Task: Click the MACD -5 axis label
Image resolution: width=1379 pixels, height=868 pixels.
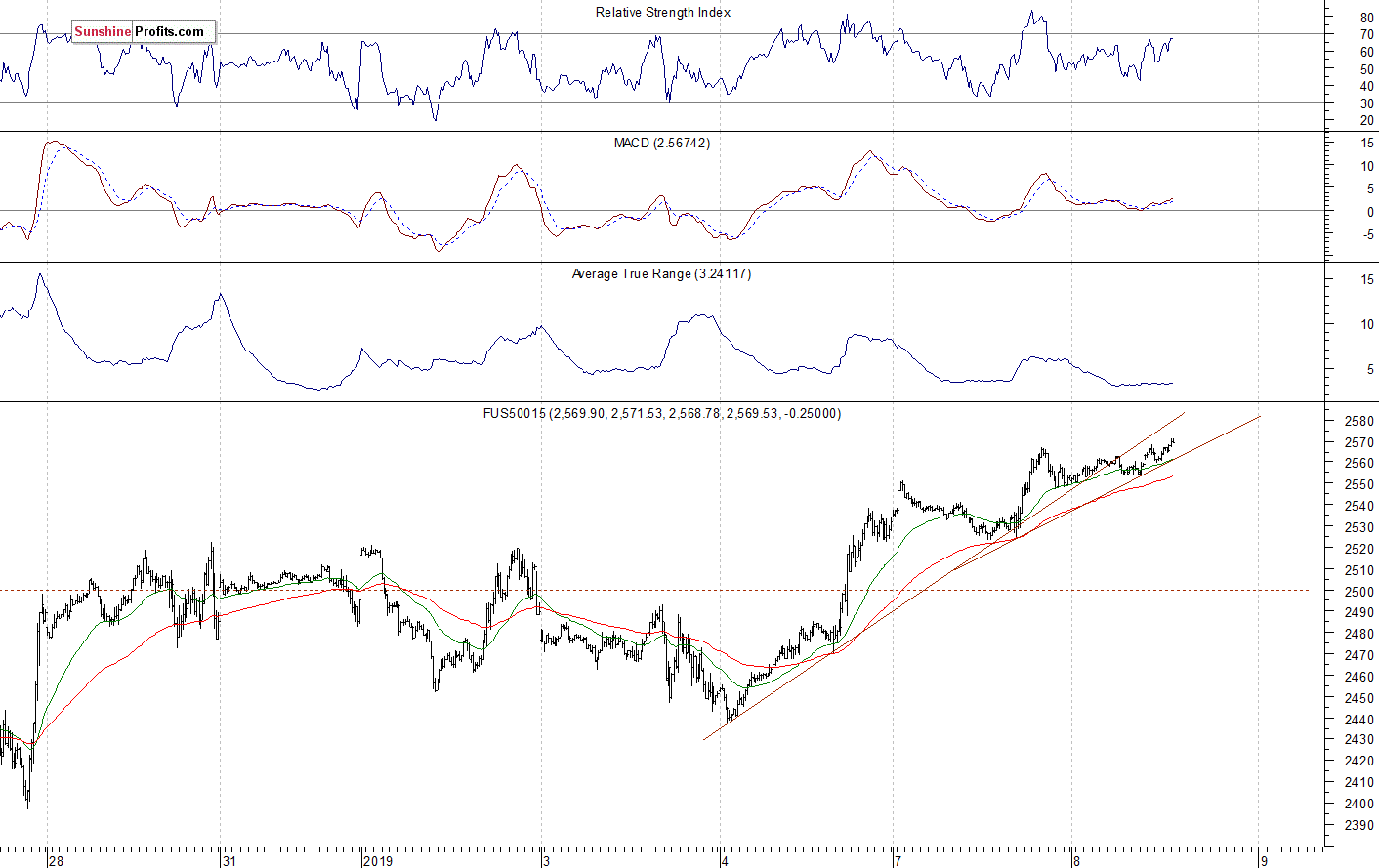Action: pos(1366,234)
